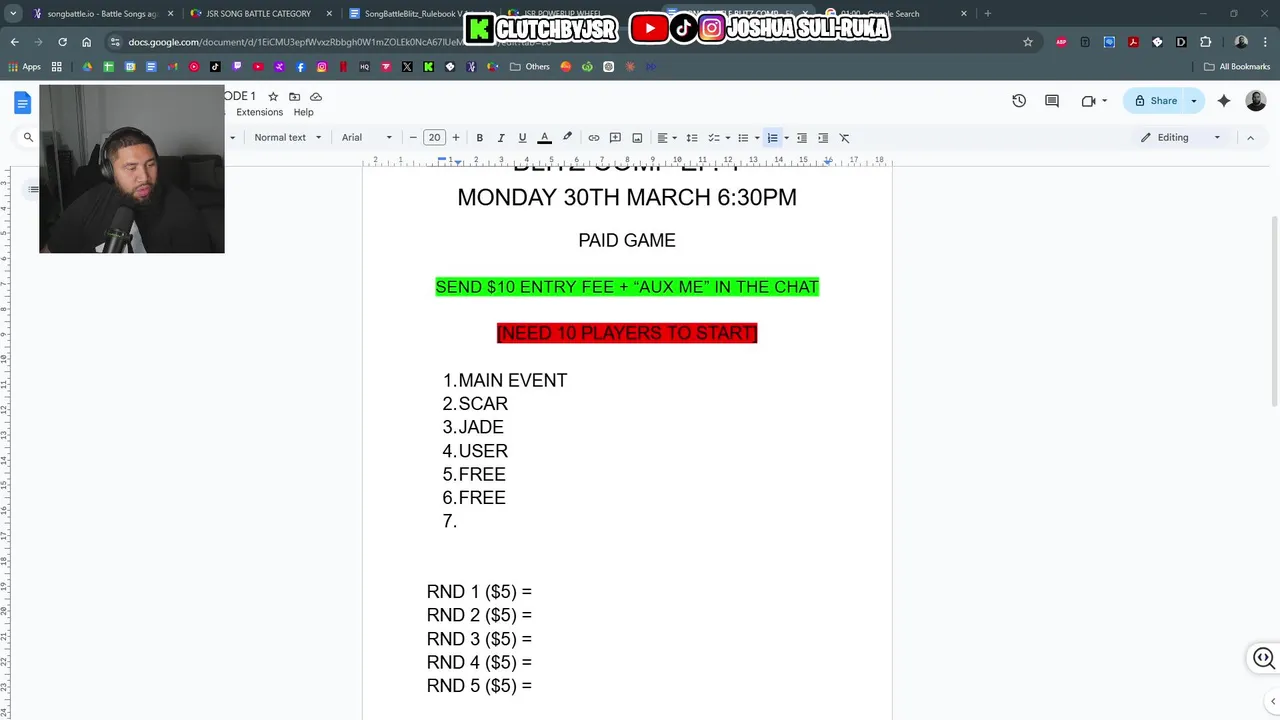This screenshot has height=720, width=1280.
Task: Click the RND 1 ($5) = line
Action: 479,592
